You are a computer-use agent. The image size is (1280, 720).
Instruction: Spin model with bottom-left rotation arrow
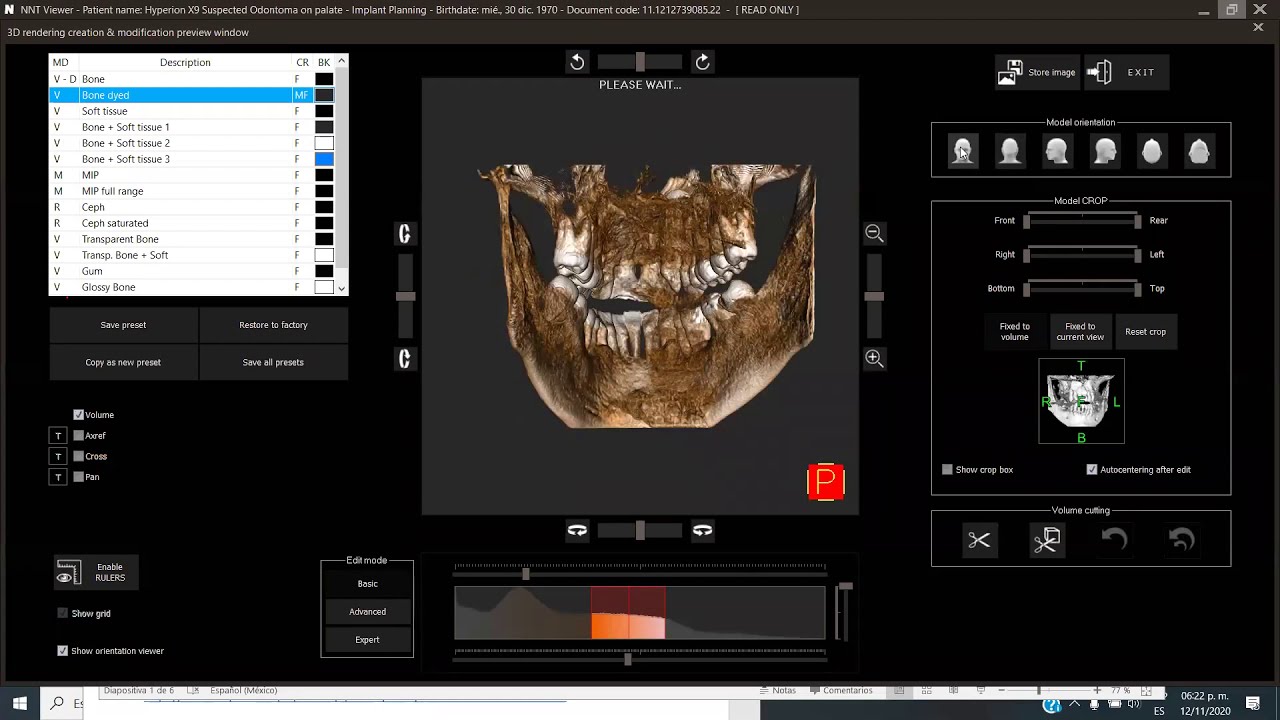tap(577, 531)
